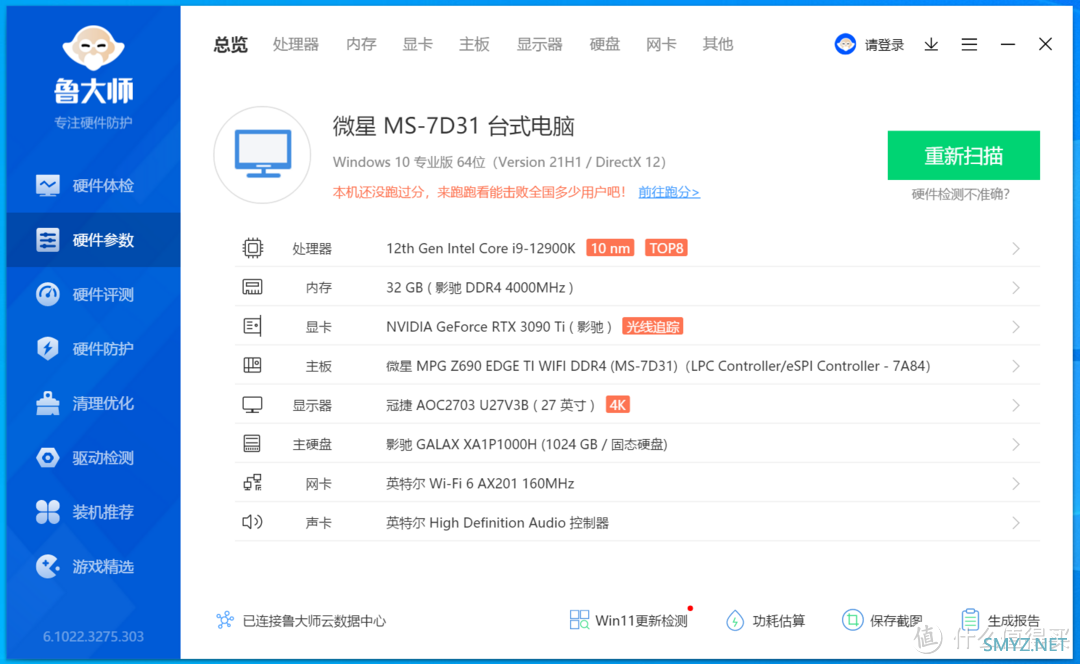This screenshot has height=664, width=1080.
Task: Click the 英特尔 High Definition Audio 控制器 text
Action: point(497,523)
